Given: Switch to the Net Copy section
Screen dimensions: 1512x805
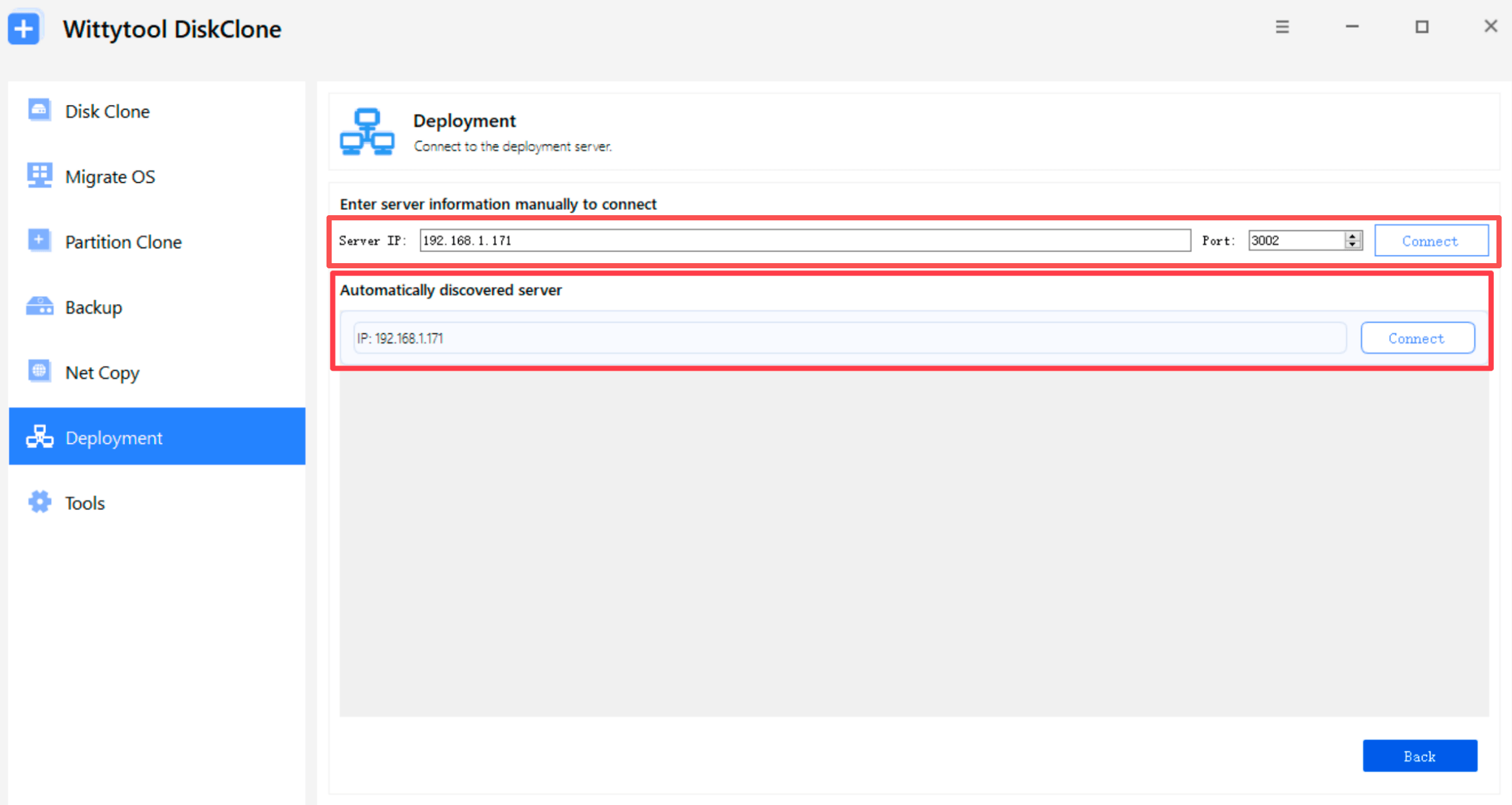Looking at the screenshot, I should 102,373.
